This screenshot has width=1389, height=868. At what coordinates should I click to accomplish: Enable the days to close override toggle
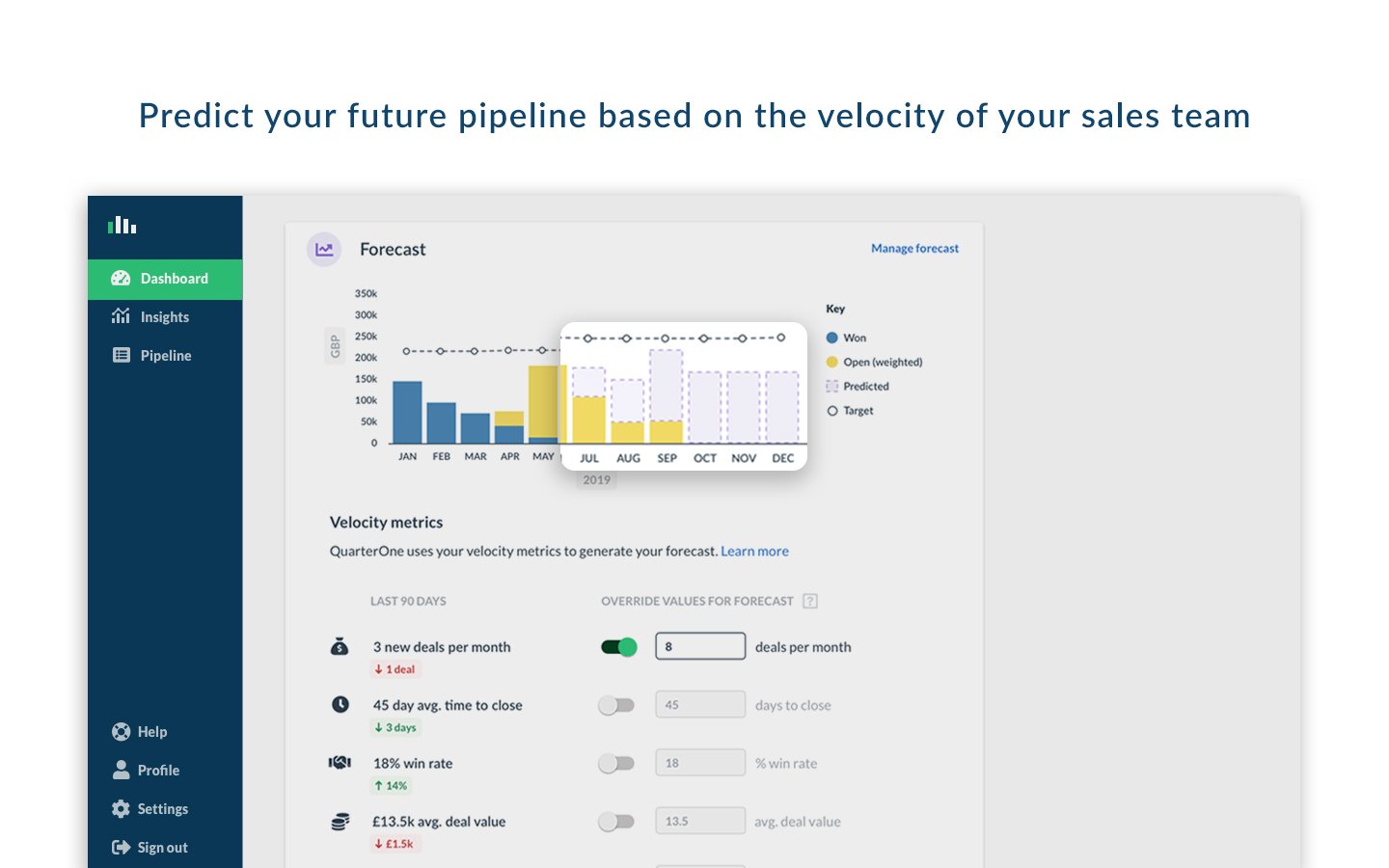coord(616,706)
